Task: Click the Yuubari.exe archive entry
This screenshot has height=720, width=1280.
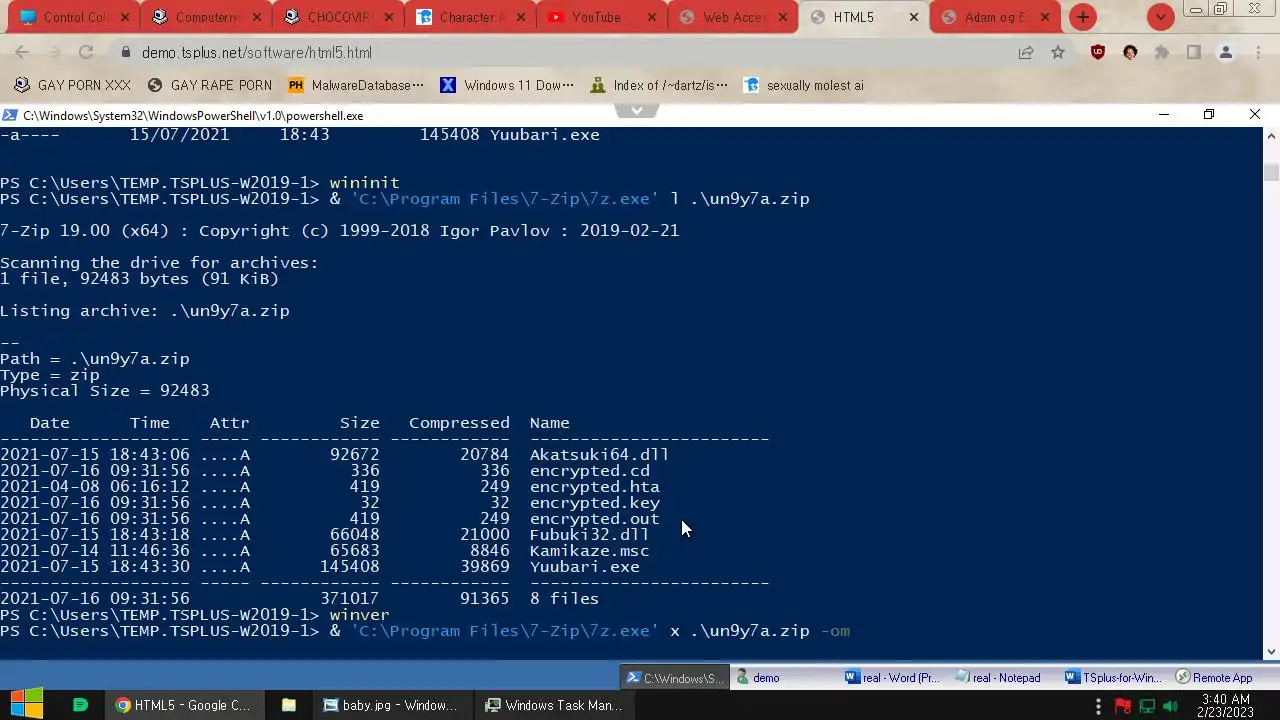Action: pos(584,567)
